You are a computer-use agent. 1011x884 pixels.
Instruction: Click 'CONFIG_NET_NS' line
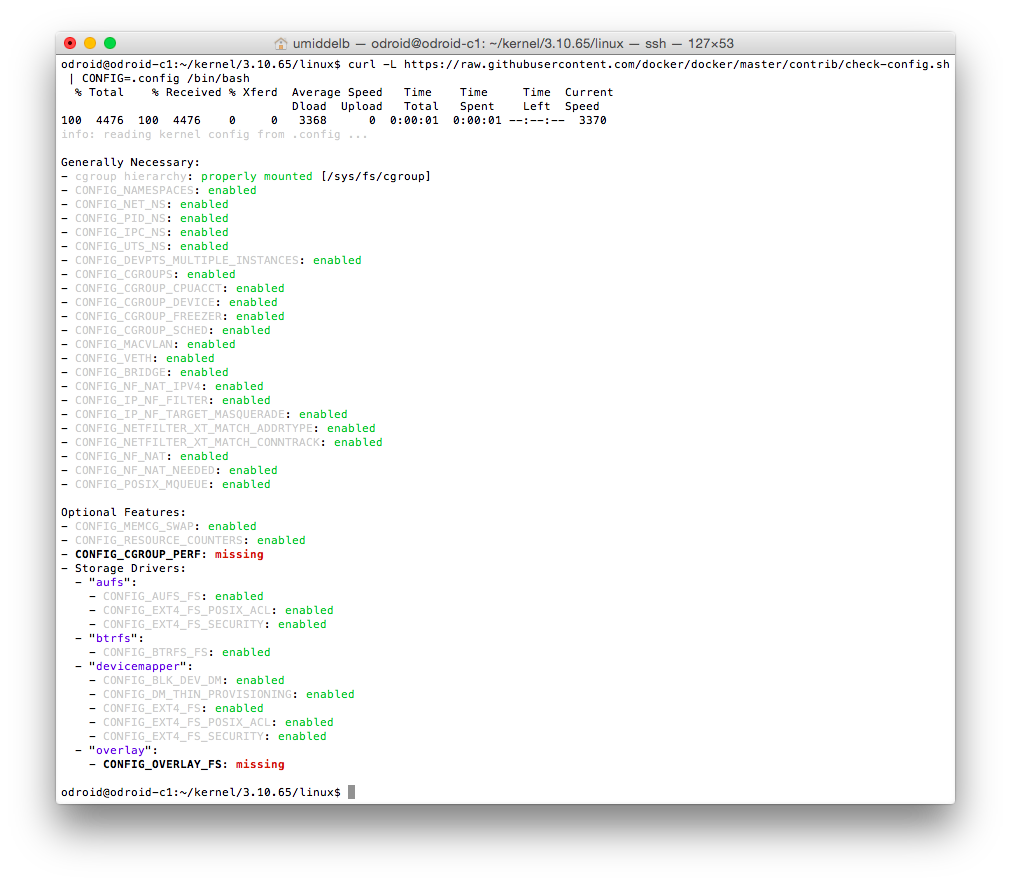[x=145, y=204]
